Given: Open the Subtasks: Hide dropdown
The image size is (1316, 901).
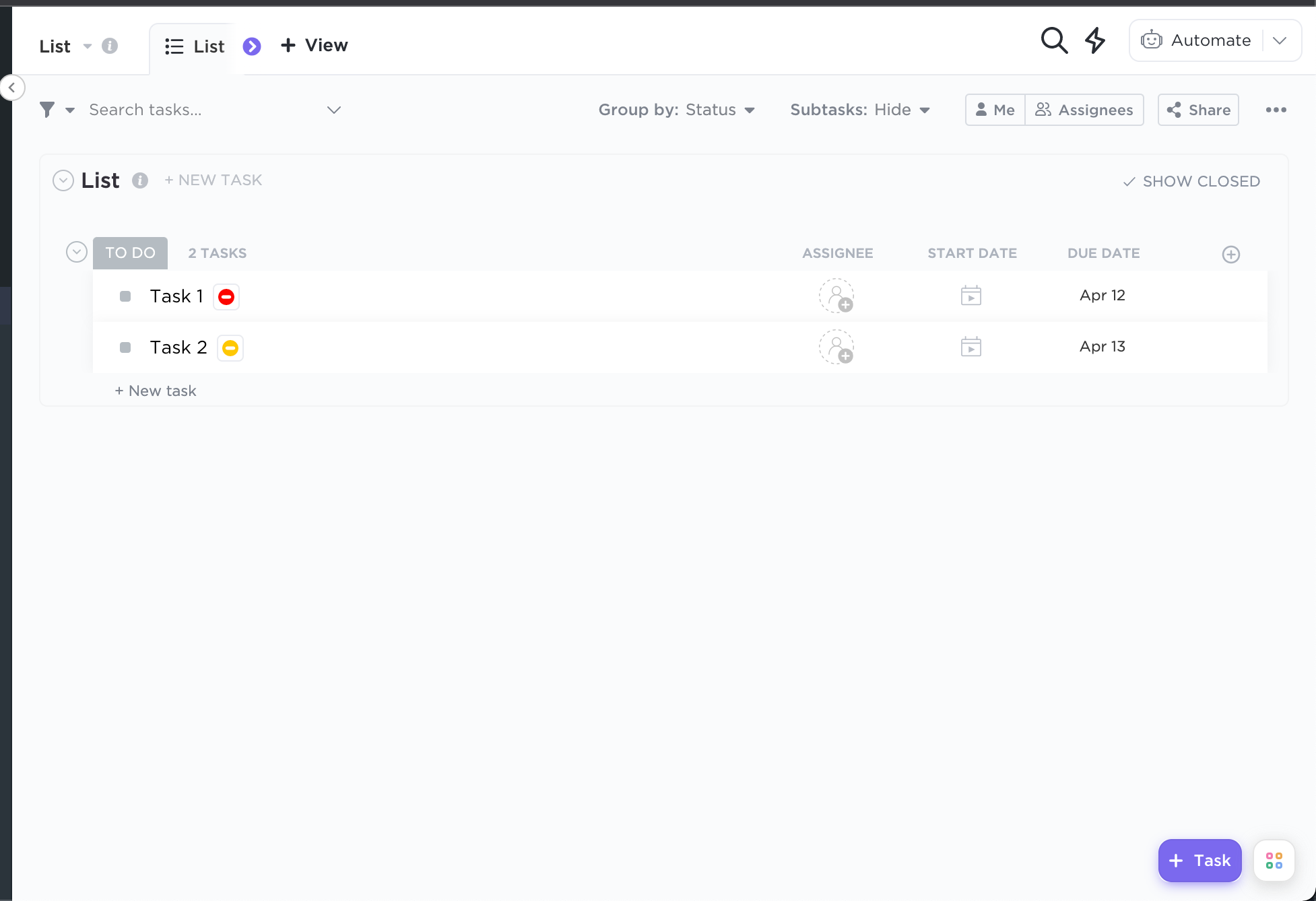Looking at the screenshot, I should tap(860, 110).
